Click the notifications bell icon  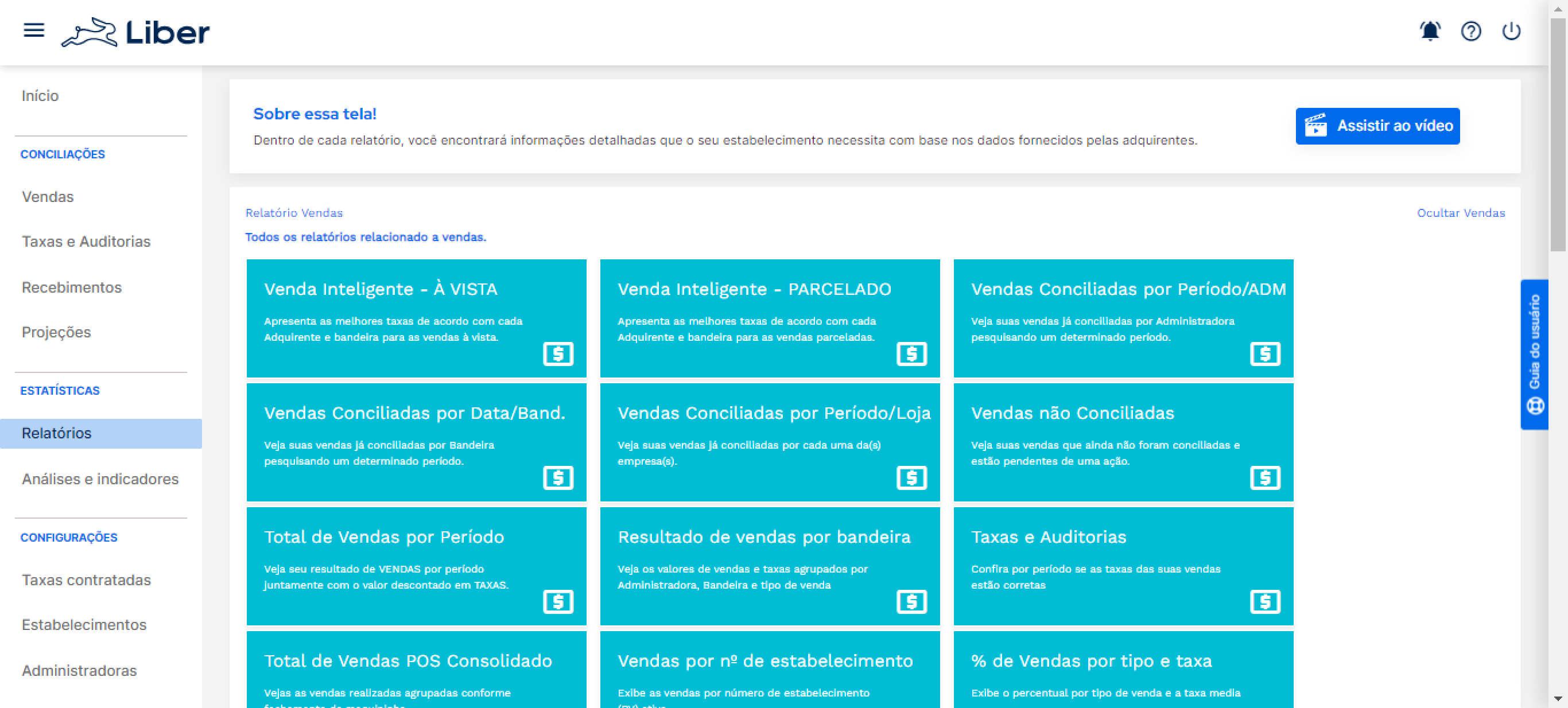[1430, 30]
